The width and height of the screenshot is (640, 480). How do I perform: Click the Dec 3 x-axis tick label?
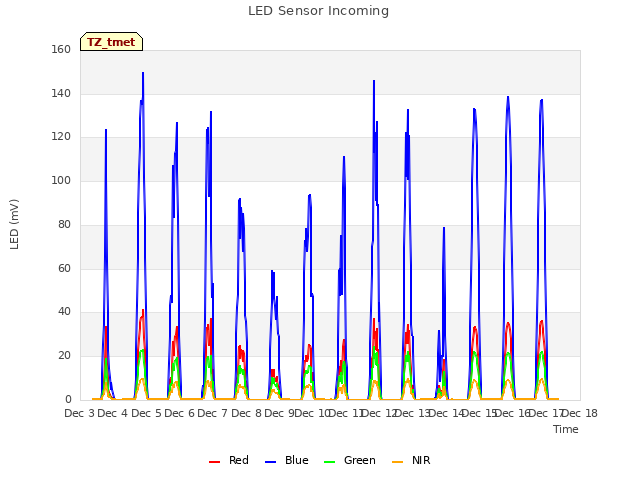[80, 413]
